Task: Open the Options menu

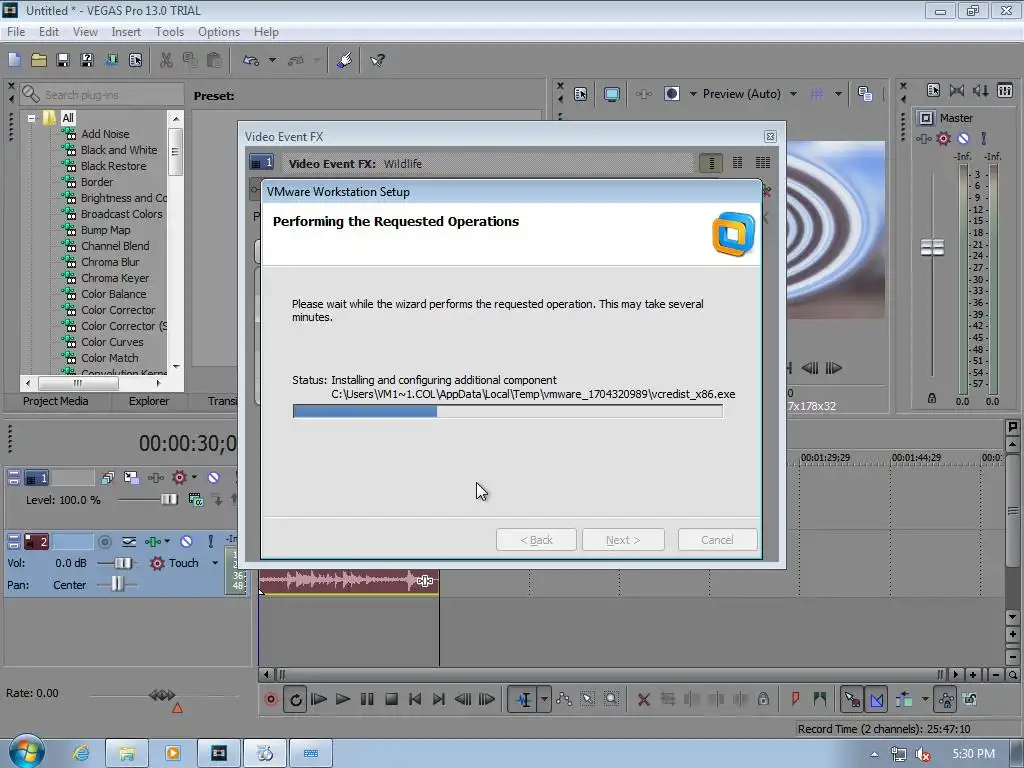Action: (219, 31)
